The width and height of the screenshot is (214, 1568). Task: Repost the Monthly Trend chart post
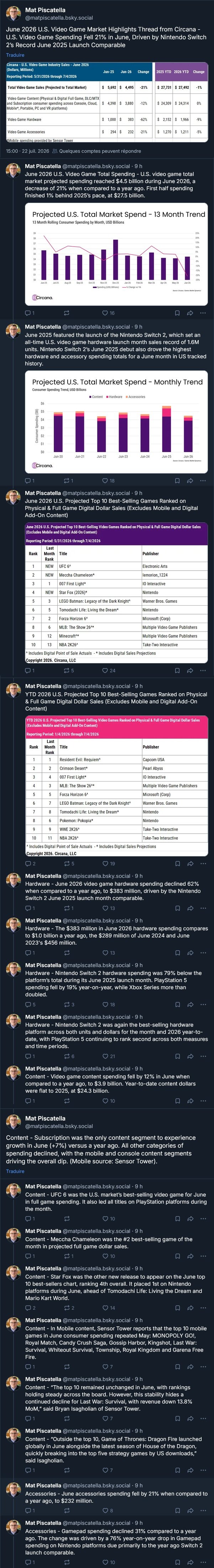[x=69, y=480]
